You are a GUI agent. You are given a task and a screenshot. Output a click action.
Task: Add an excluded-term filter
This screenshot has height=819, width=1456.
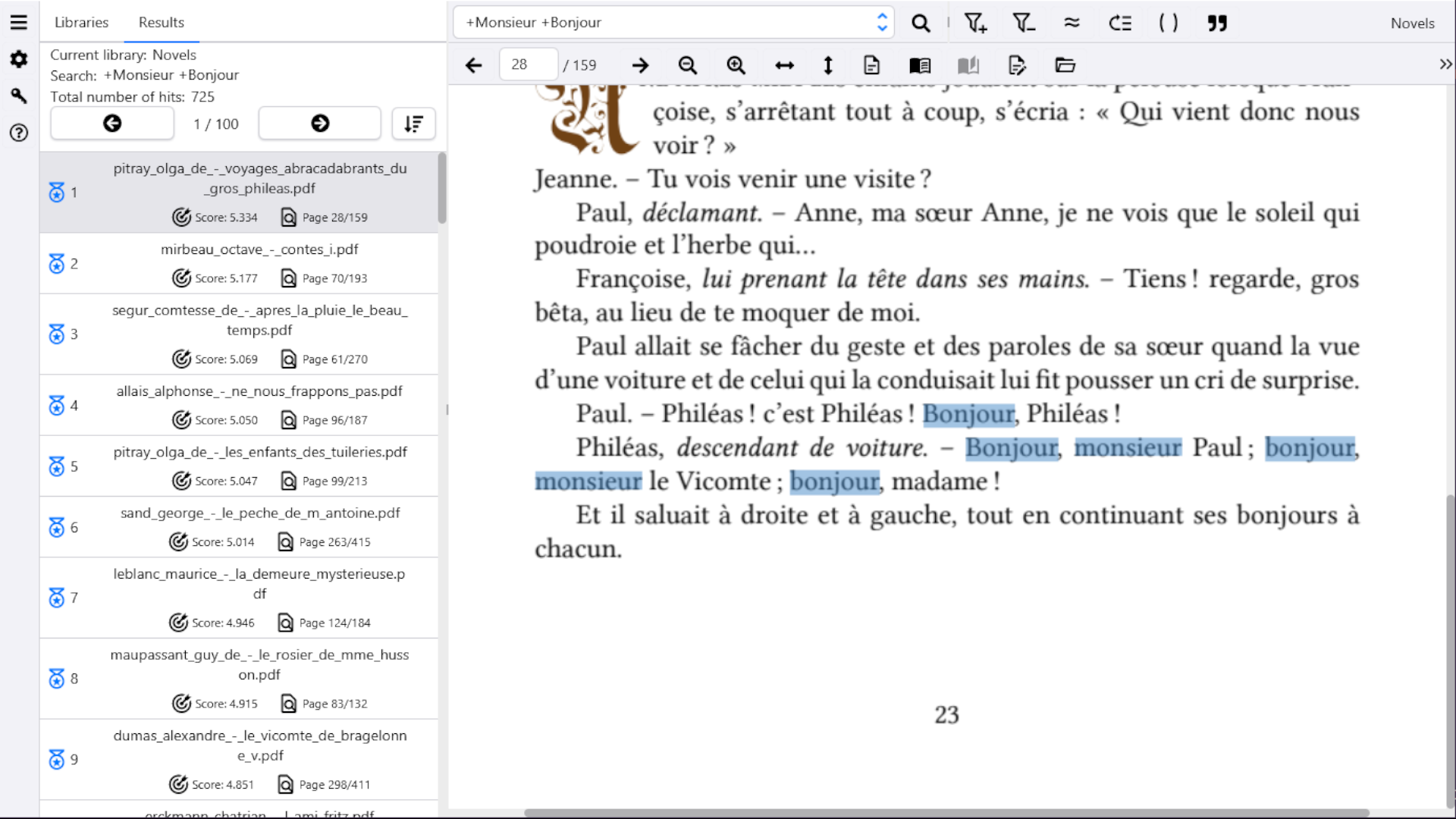click(1024, 24)
